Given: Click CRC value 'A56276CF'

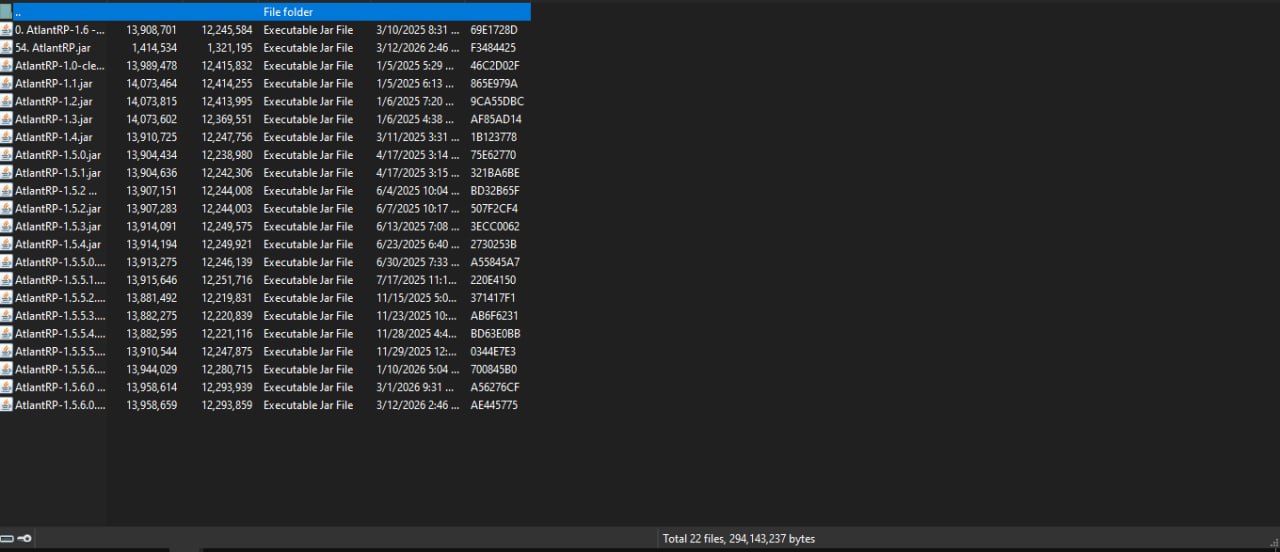Looking at the screenshot, I should pyautogui.click(x=495, y=387).
